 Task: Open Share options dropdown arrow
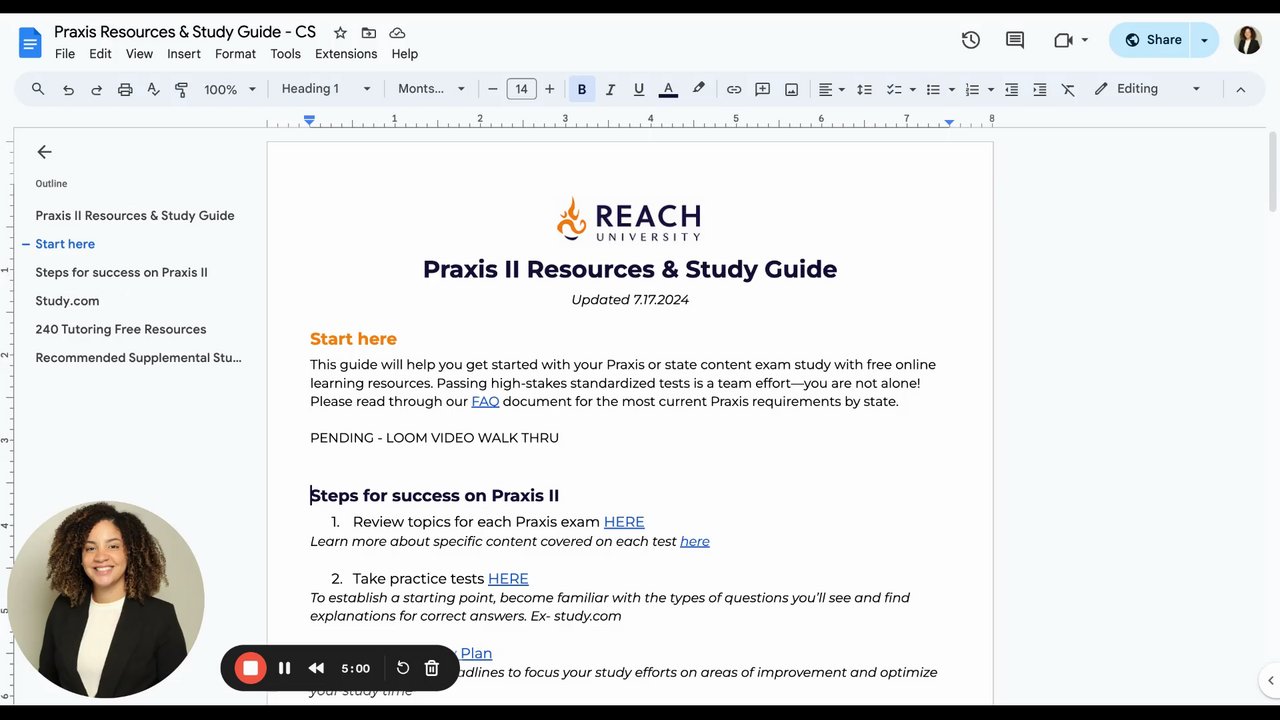click(x=1204, y=40)
